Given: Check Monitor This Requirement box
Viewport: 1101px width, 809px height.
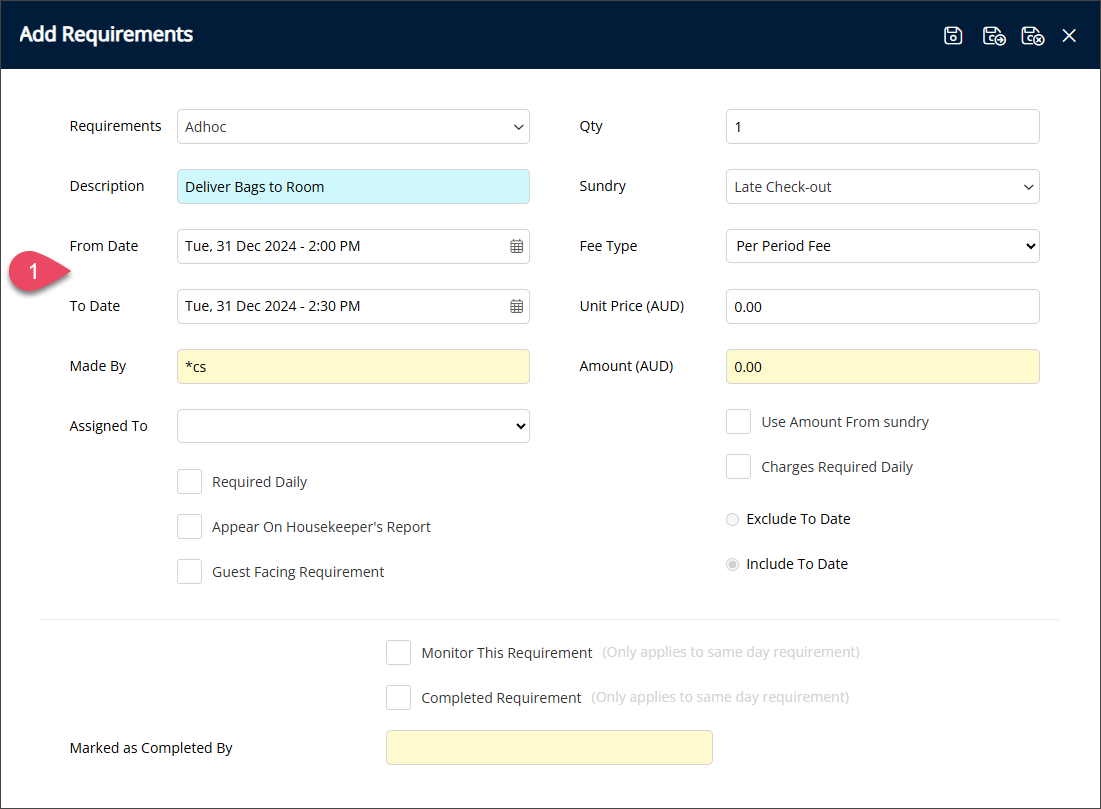Looking at the screenshot, I should pyautogui.click(x=398, y=652).
